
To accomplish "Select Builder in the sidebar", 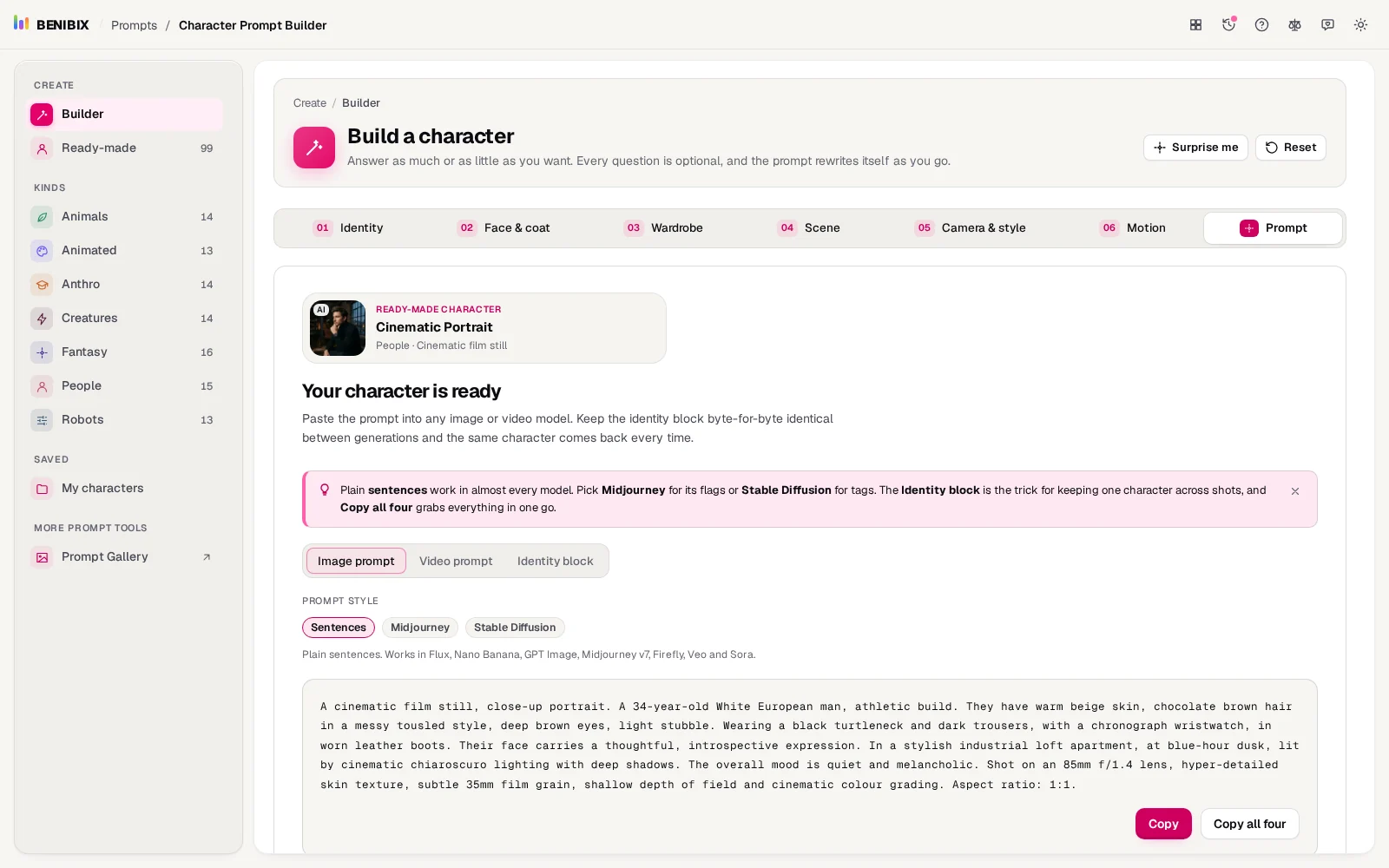I will point(126,115).
